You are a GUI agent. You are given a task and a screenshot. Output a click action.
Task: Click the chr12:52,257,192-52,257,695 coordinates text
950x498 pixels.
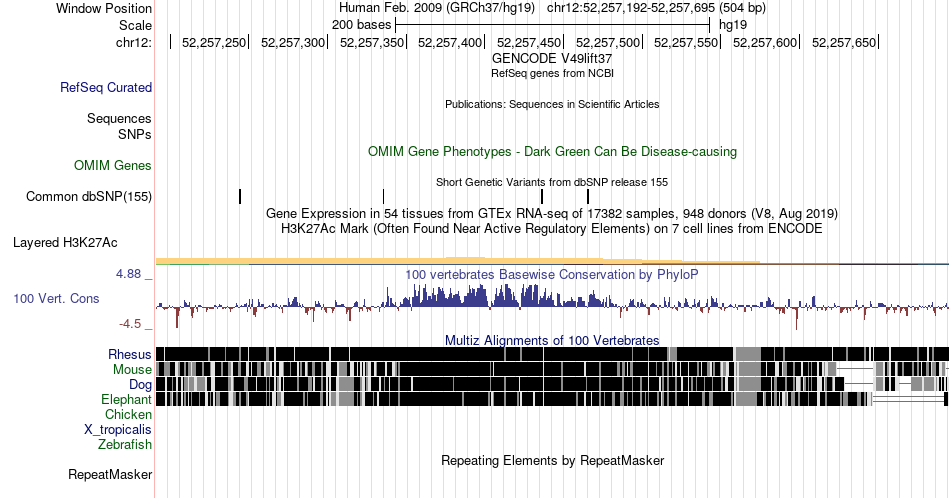[656, 8]
